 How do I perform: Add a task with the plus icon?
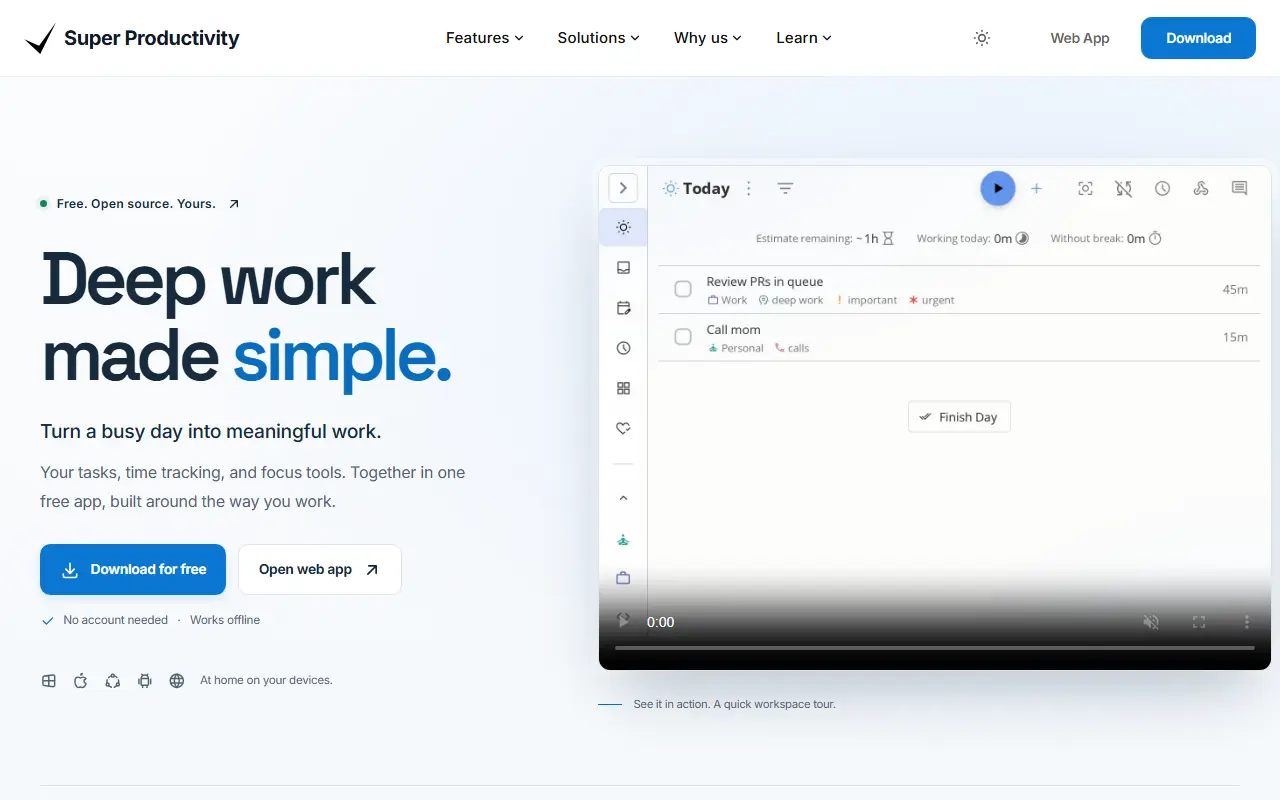click(x=1036, y=188)
